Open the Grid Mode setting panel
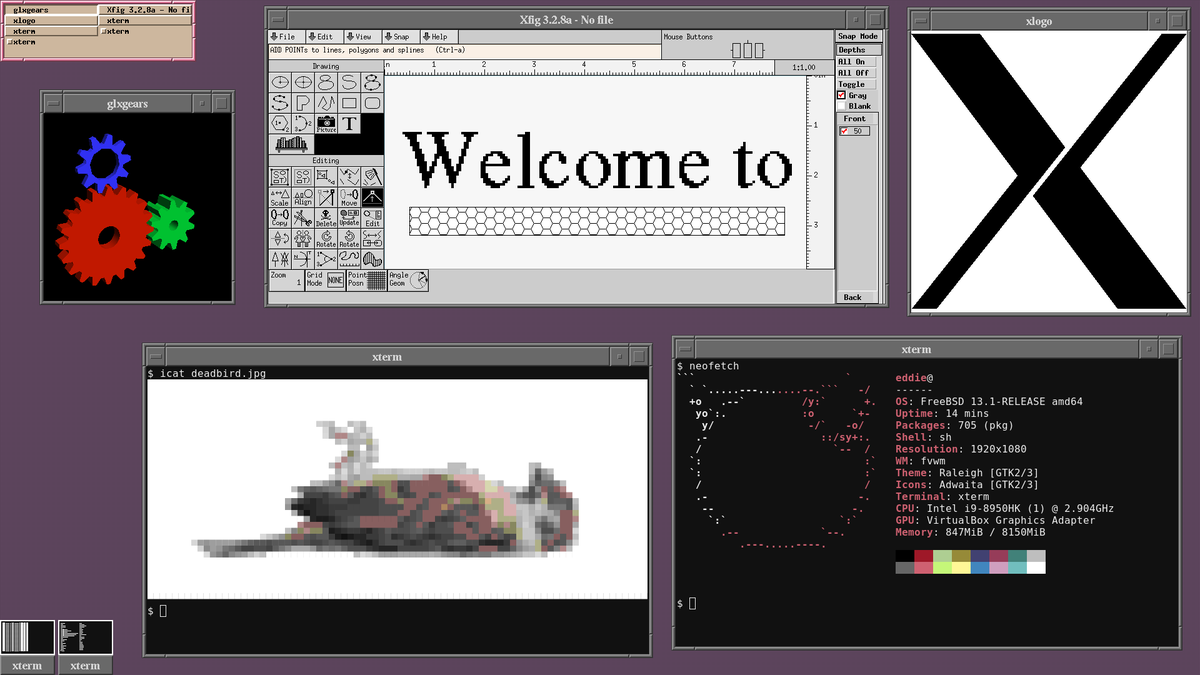The image size is (1200, 675). tap(325, 281)
